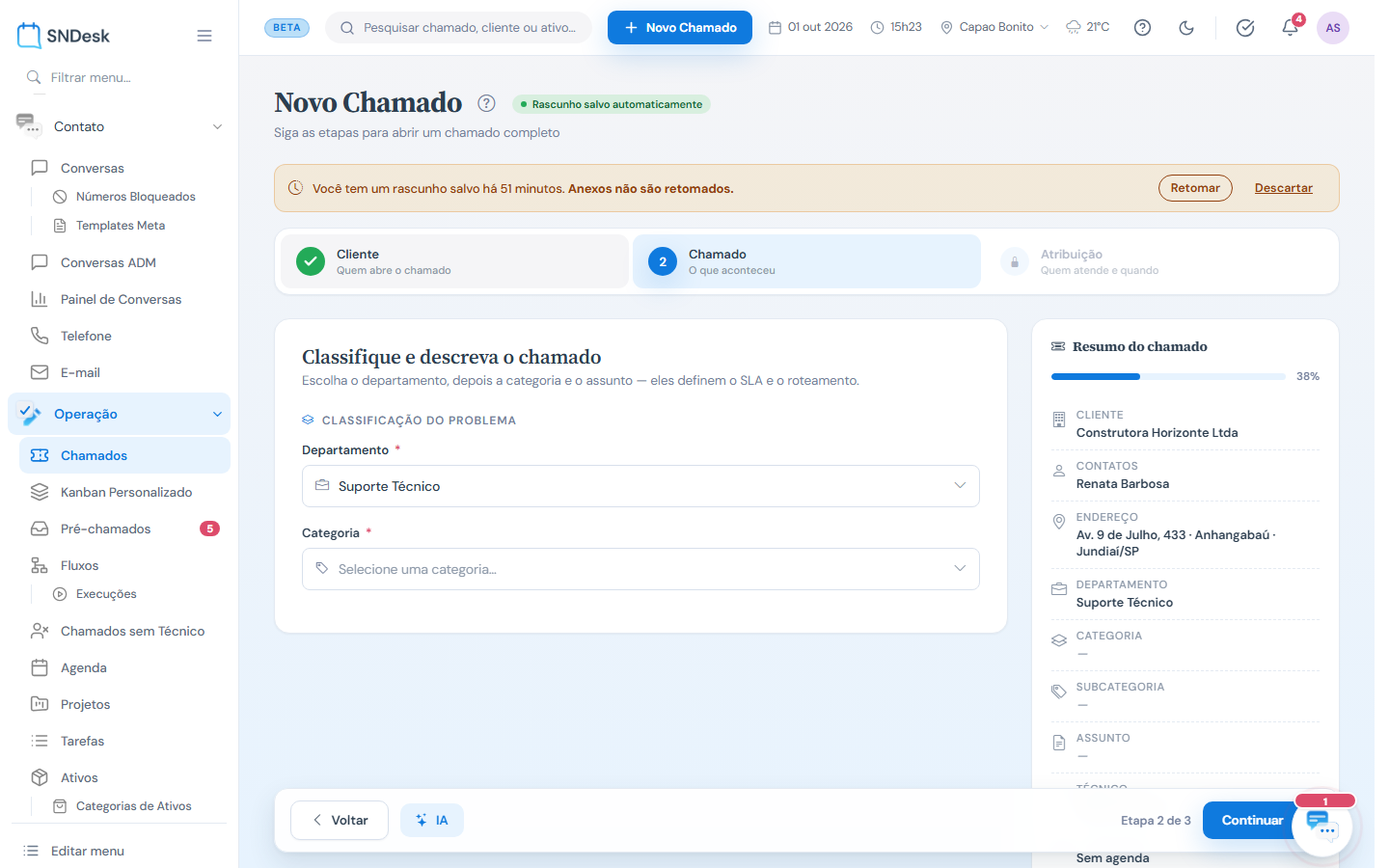Screen dimensions: 1389x868
Task: Open Números Bloqueados submenu item
Action: [135, 197]
